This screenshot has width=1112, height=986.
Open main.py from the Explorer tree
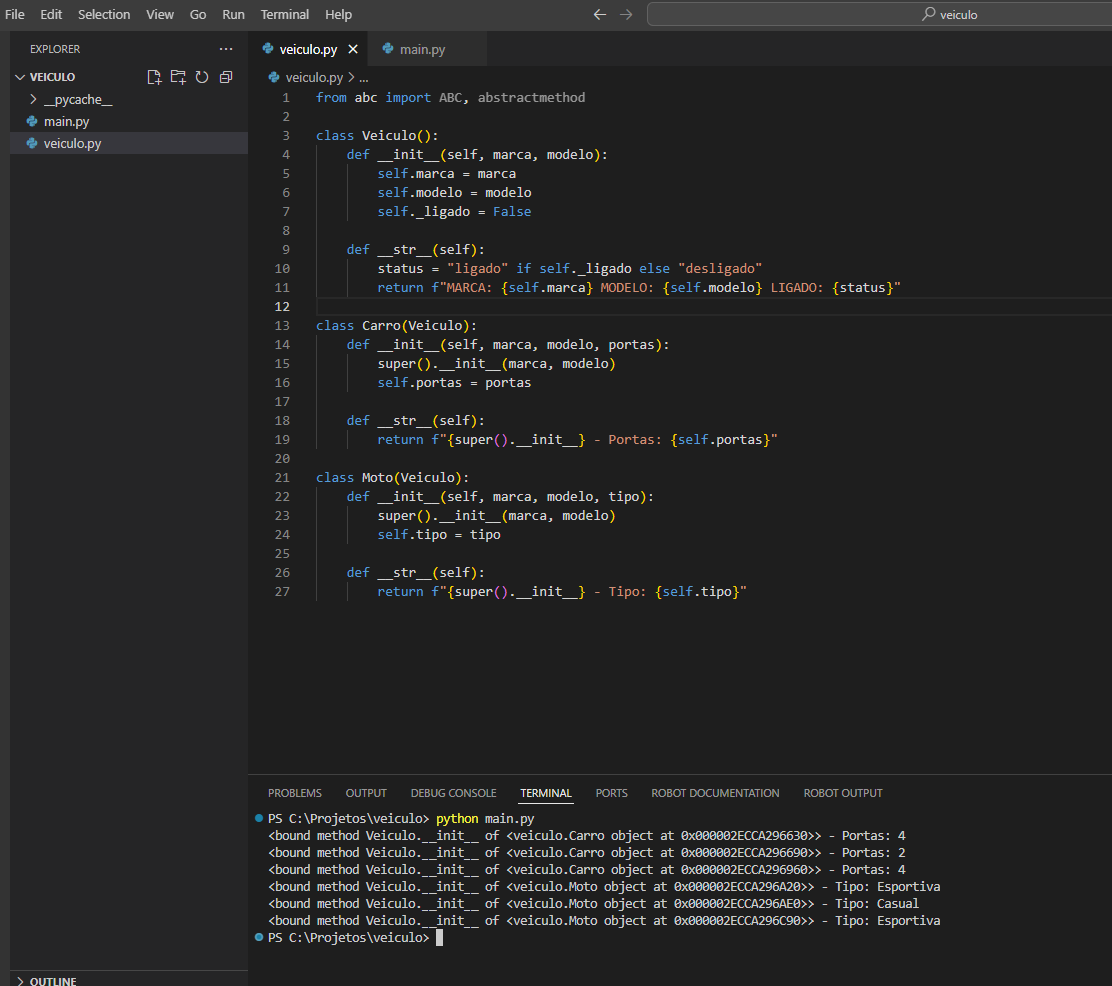[x=129, y=121]
